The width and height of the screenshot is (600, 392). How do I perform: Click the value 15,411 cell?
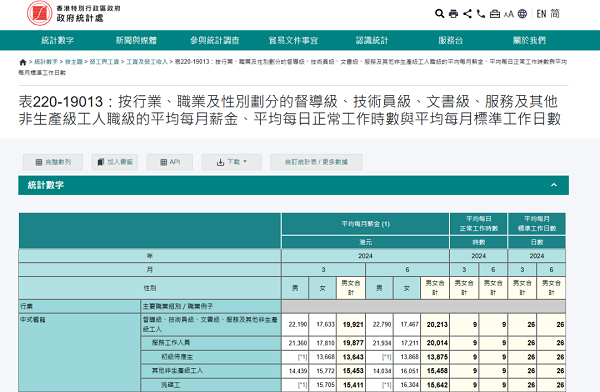coord(351,385)
